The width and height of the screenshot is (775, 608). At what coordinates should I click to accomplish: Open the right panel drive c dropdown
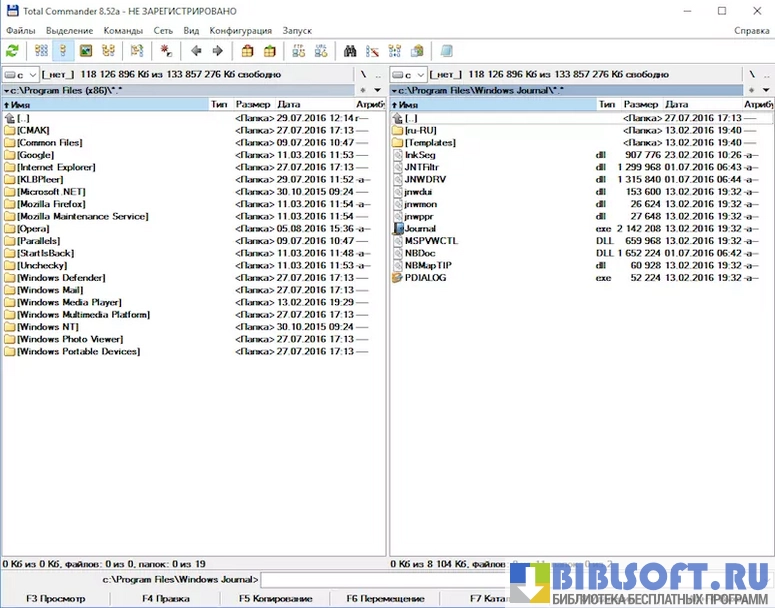(408, 74)
